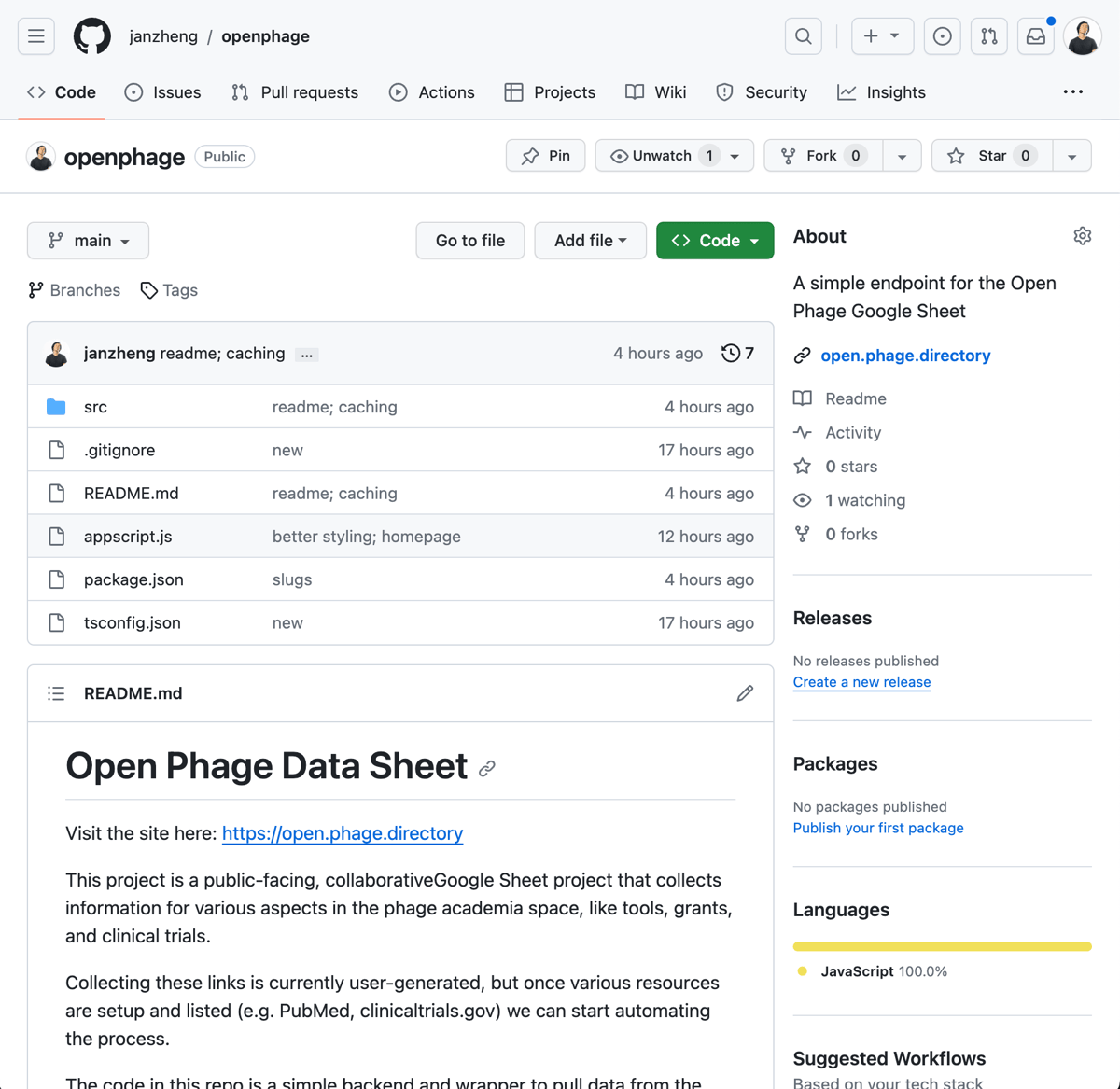View the Branches link
Image resolution: width=1120 pixels, height=1089 pixels.
pyautogui.click(x=75, y=290)
